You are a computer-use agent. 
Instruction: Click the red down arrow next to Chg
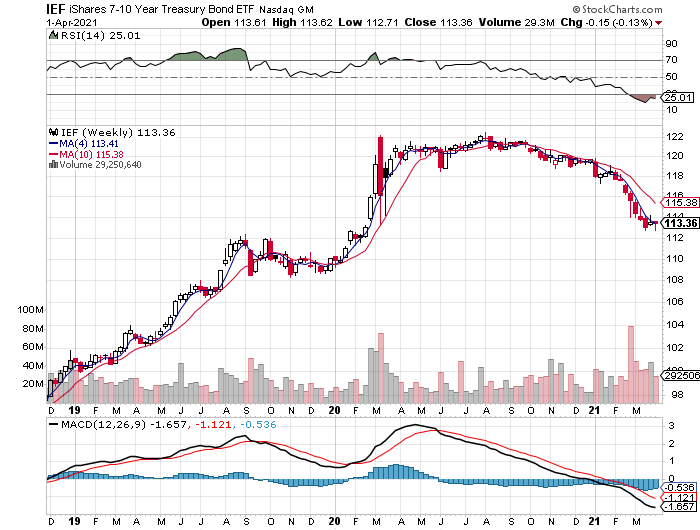659,23
